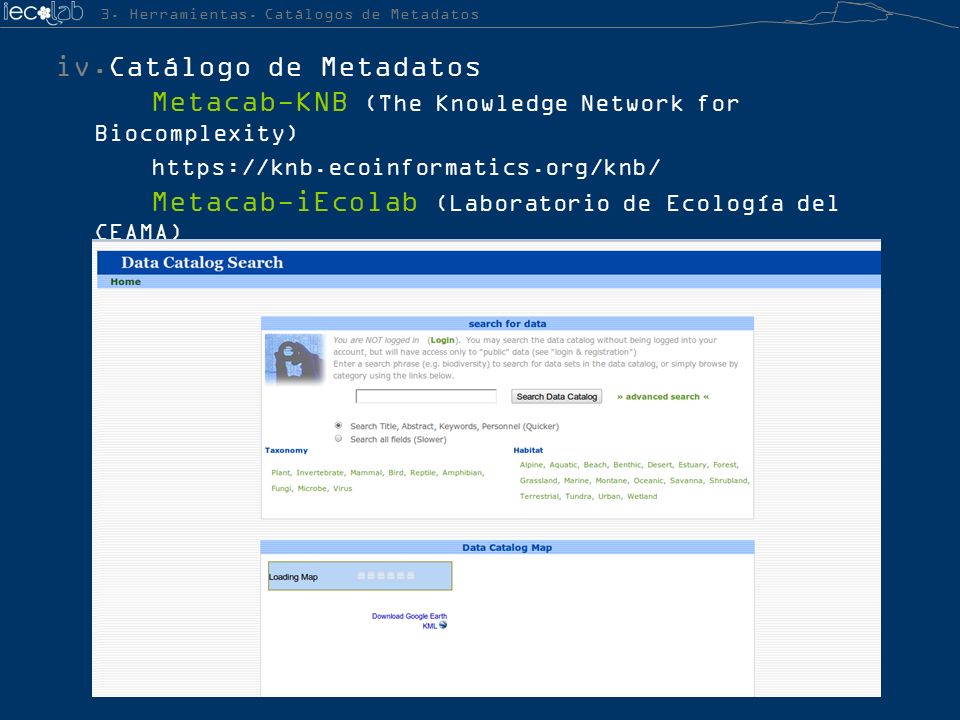Browse the Invertebrate taxonomy category
This screenshot has width=960, height=720.
point(320,473)
